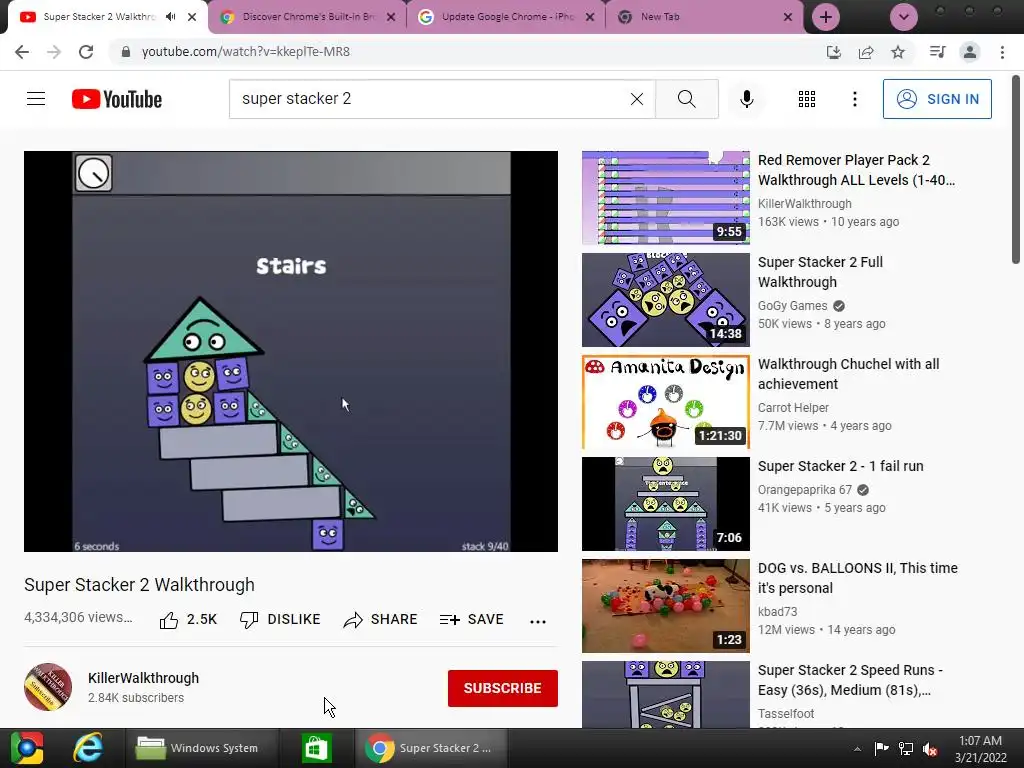This screenshot has height=768, width=1024.
Task: Open the Super Stacker 2 - 1 fail run title
Action: [x=840, y=466]
